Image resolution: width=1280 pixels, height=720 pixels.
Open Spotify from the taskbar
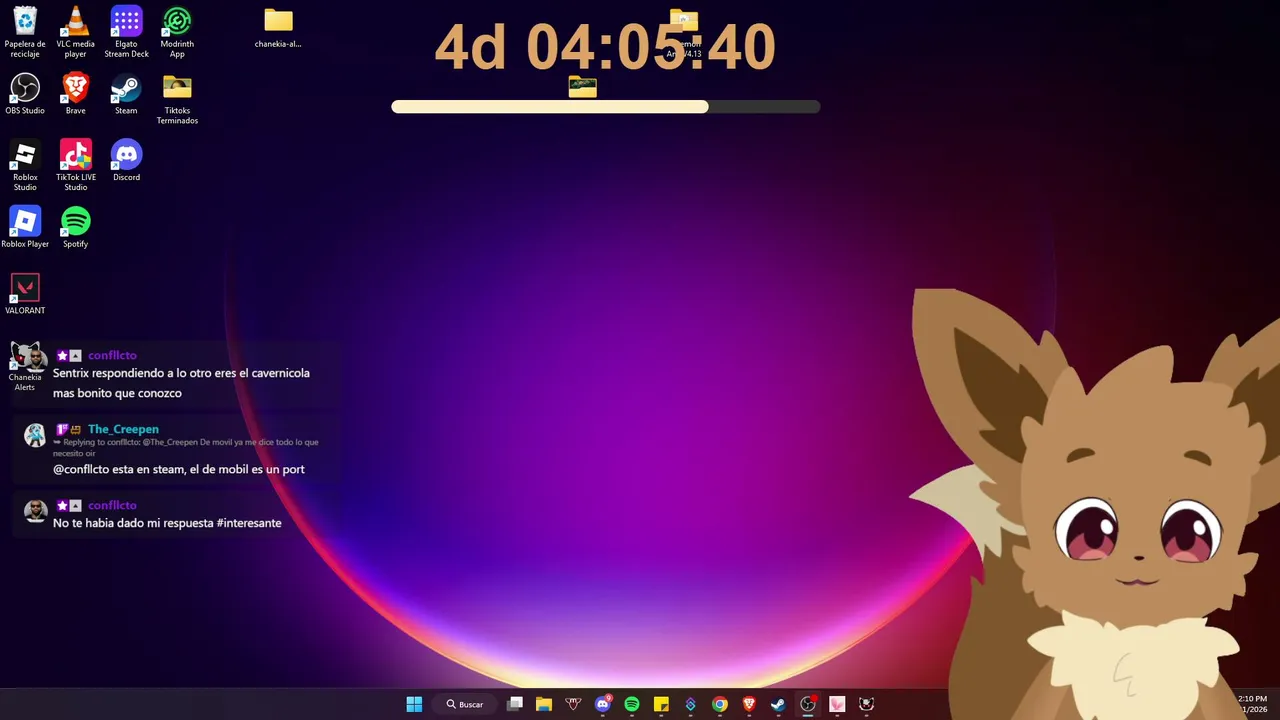tap(632, 704)
